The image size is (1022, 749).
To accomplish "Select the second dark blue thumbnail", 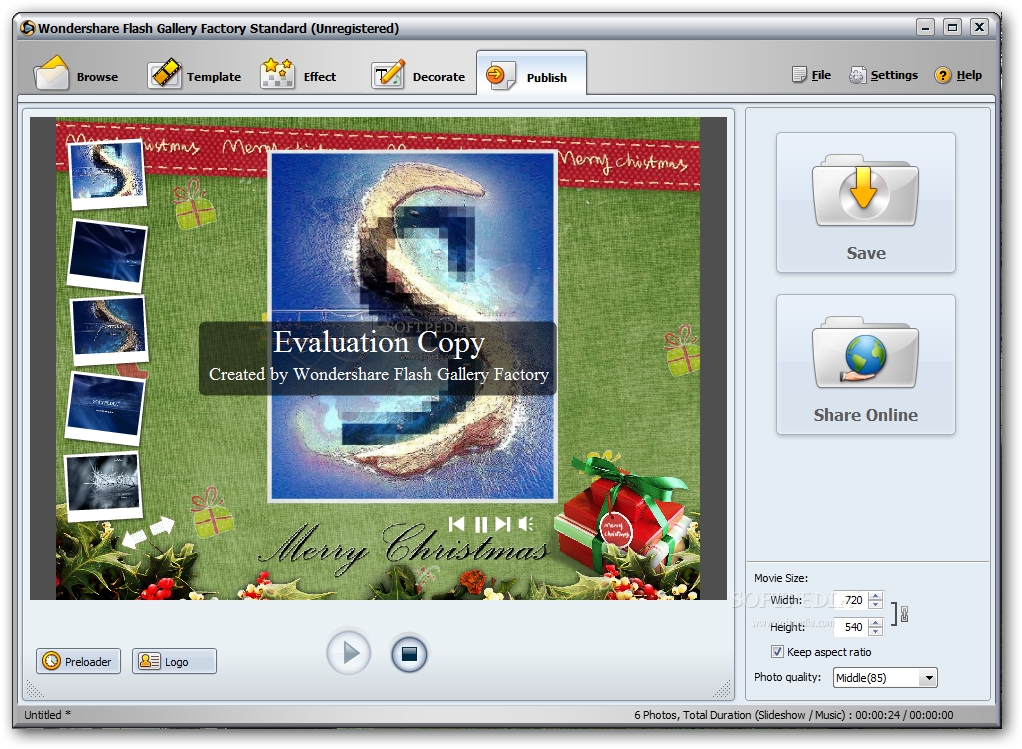I will 108,255.
